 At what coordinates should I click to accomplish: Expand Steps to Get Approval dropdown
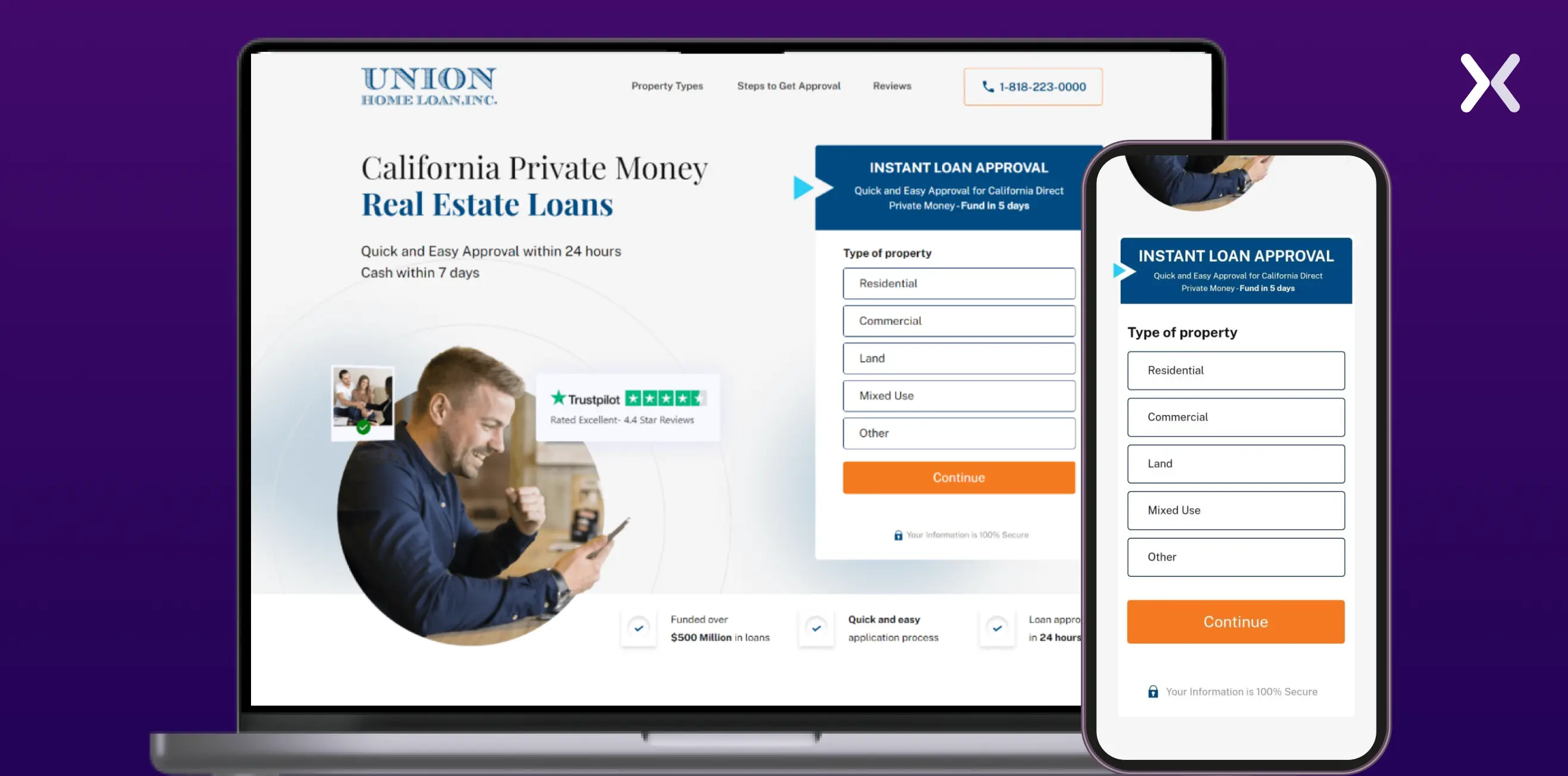point(788,86)
